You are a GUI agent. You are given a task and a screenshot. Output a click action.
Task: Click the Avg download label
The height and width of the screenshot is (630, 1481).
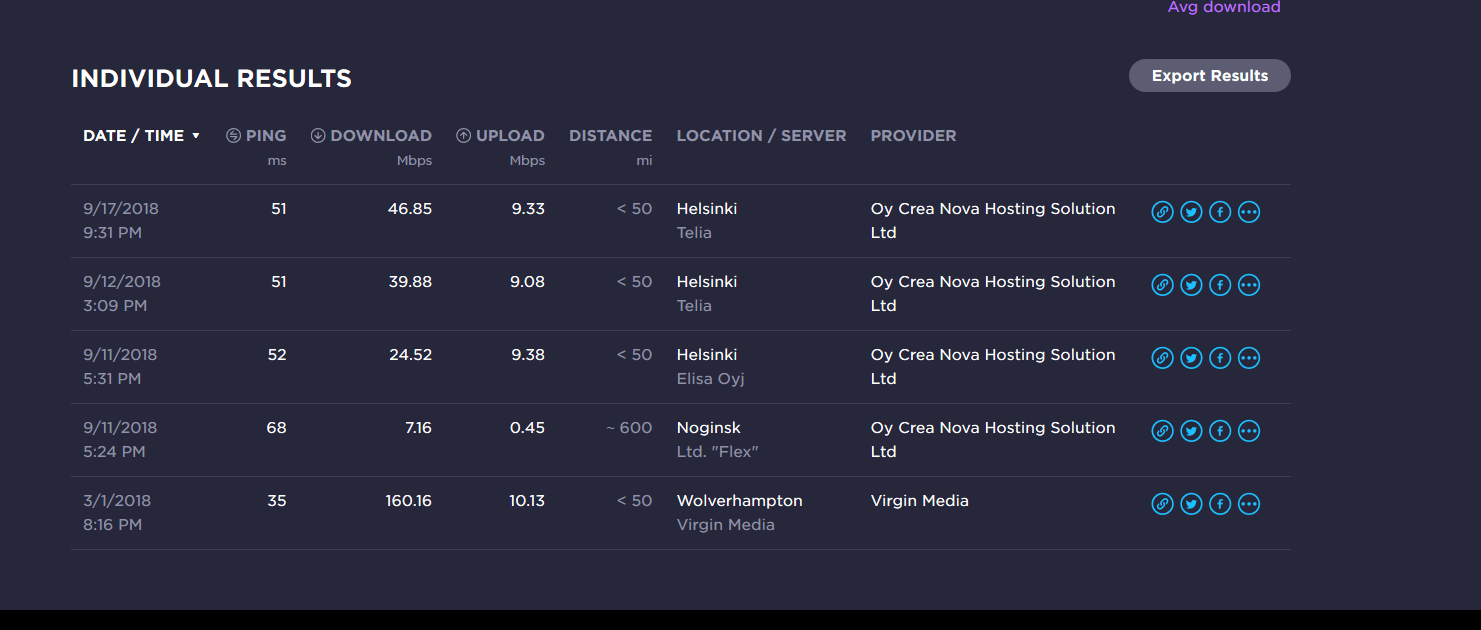(x=1224, y=8)
